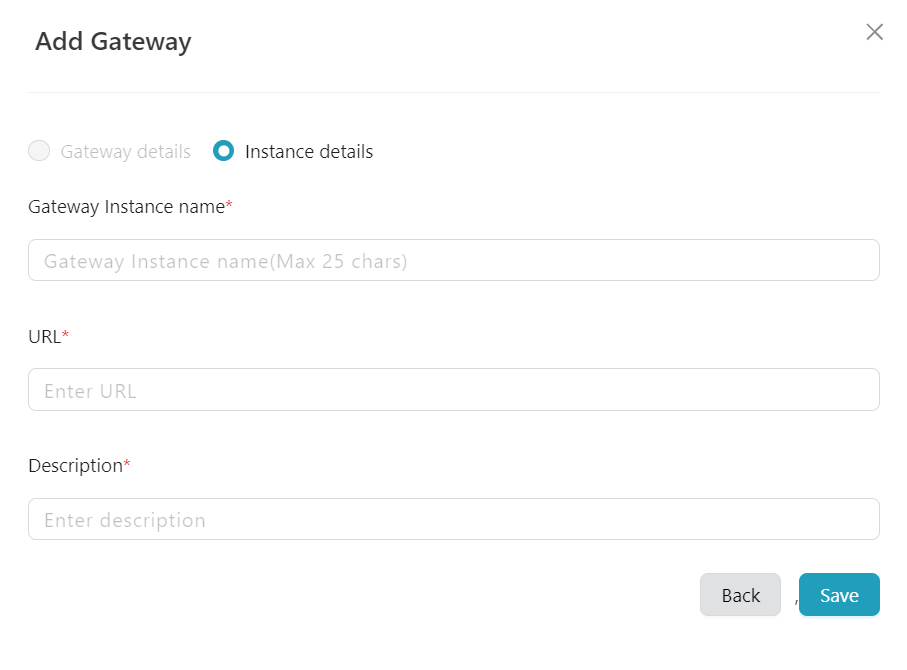Image resolution: width=907 pixels, height=670 pixels.
Task: Close the Add Gateway dialog
Action: click(875, 32)
